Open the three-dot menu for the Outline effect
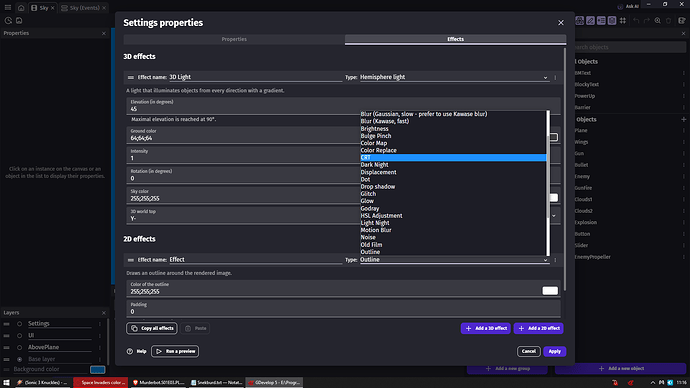The height and width of the screenshot is (388, 690). click(x=555, y=260)
